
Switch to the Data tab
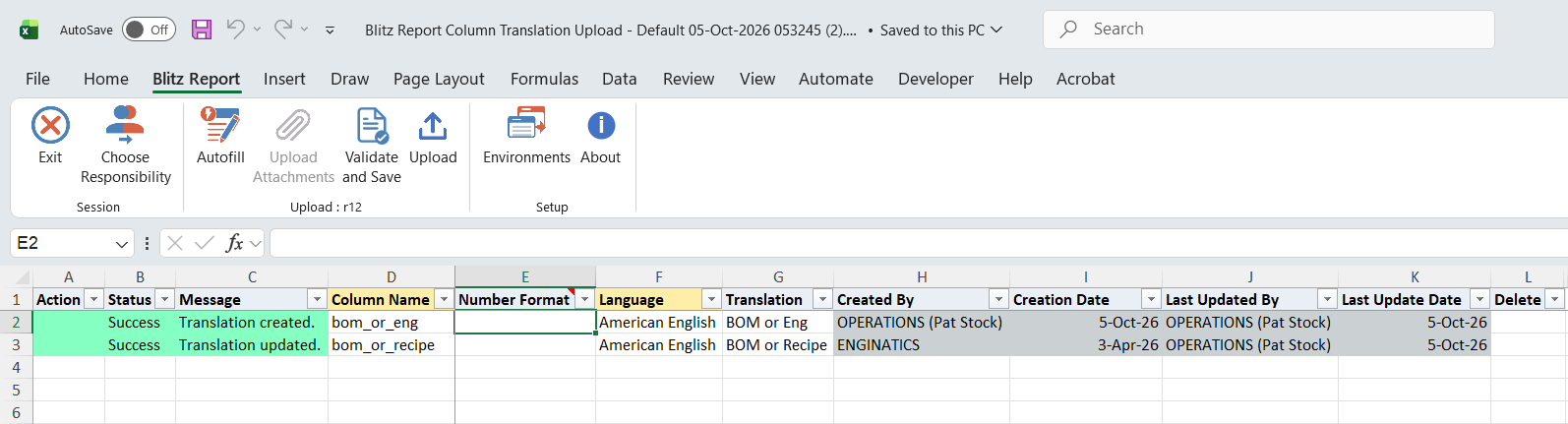tap(620, 79)
